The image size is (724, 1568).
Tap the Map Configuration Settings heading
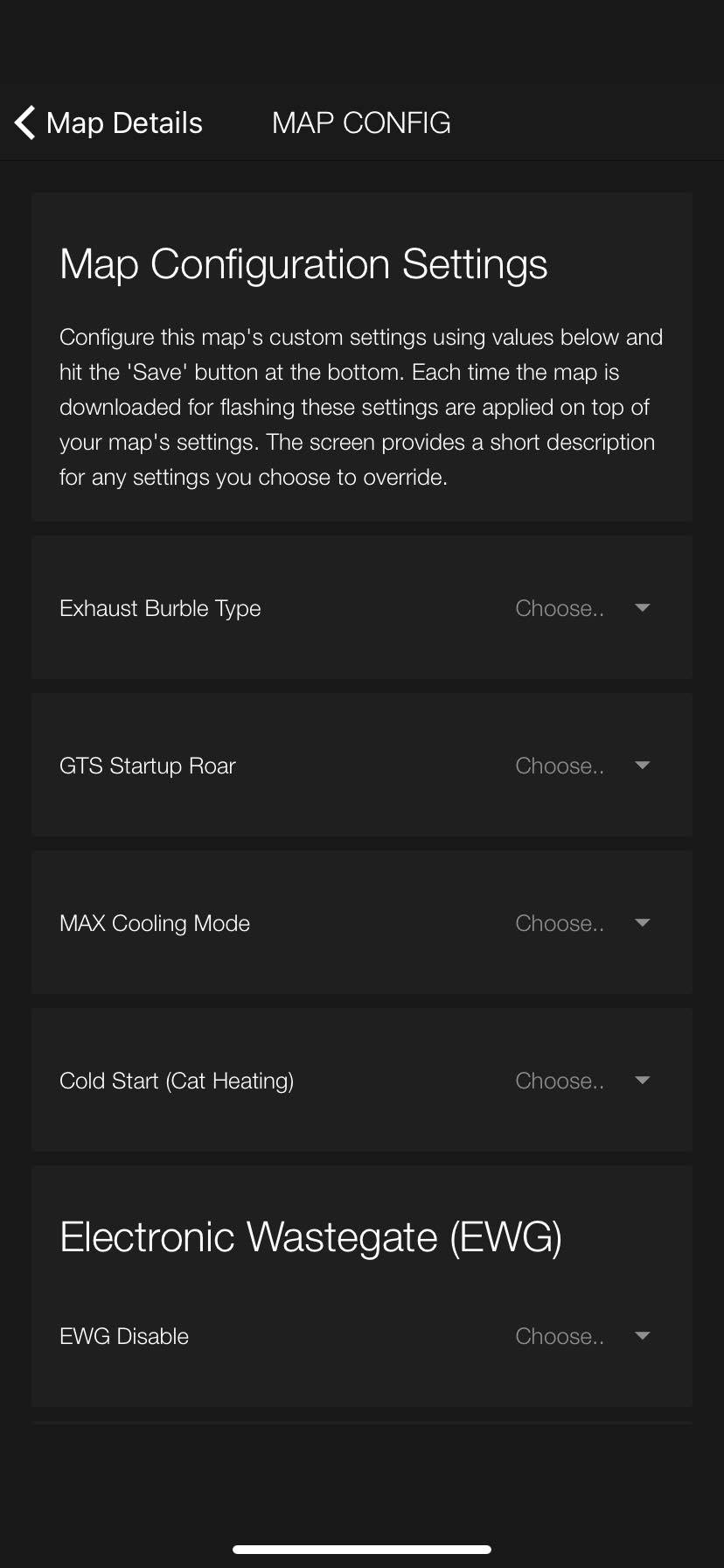pyautogui.click(x=303, y=265)
